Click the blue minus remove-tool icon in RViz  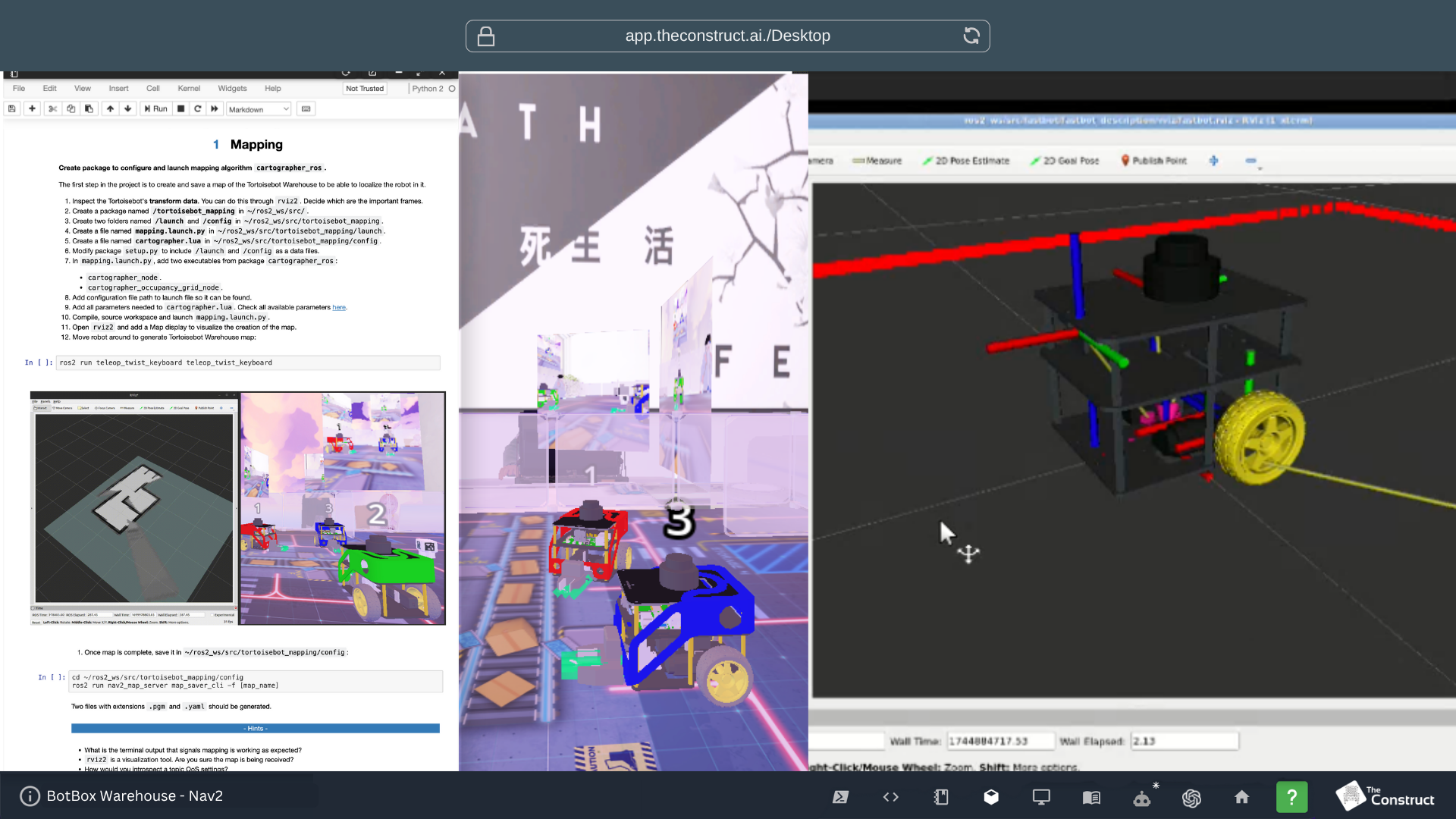click(1251, 161)
